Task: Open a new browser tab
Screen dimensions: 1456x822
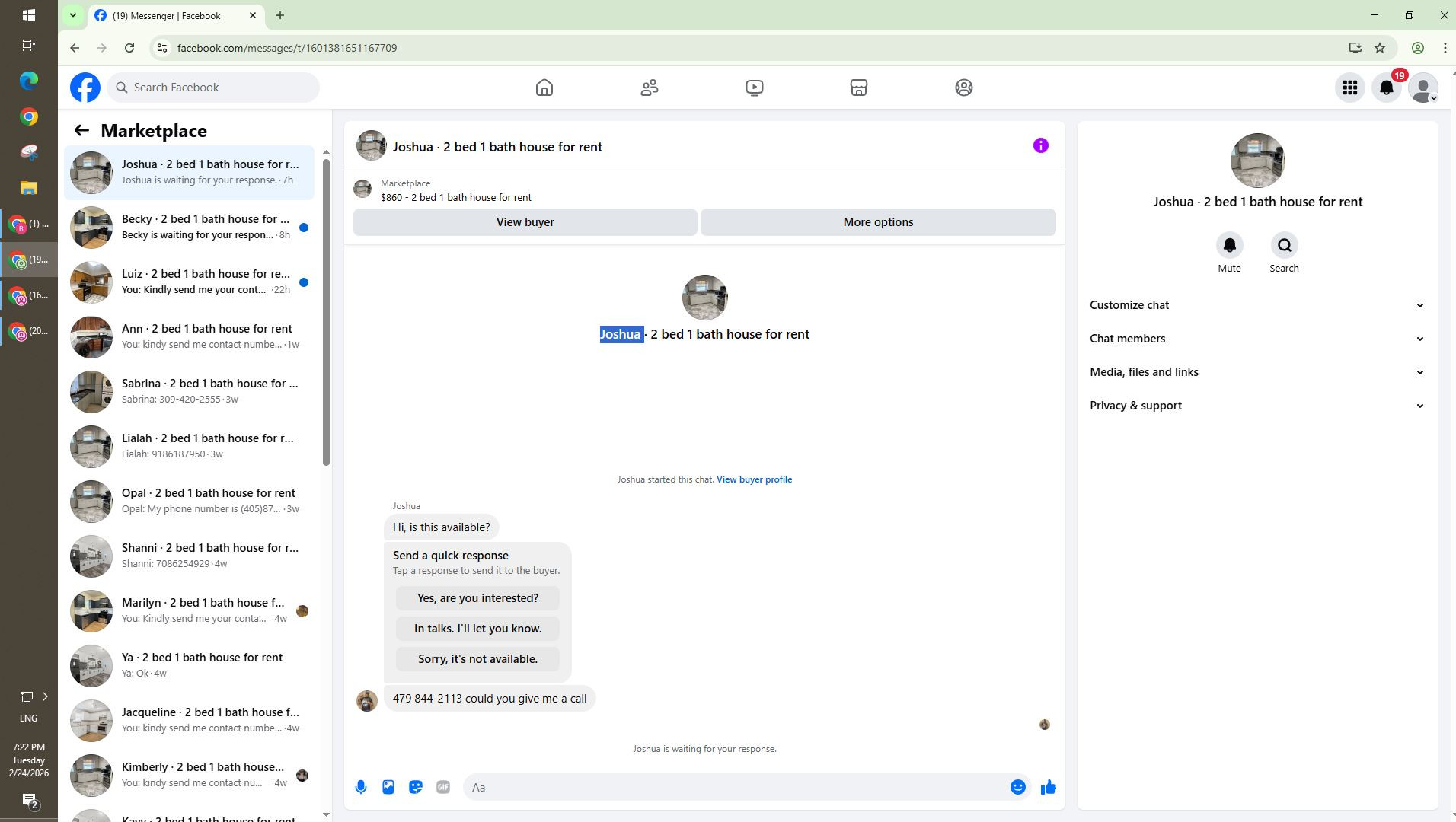Action: coord(280,15)
